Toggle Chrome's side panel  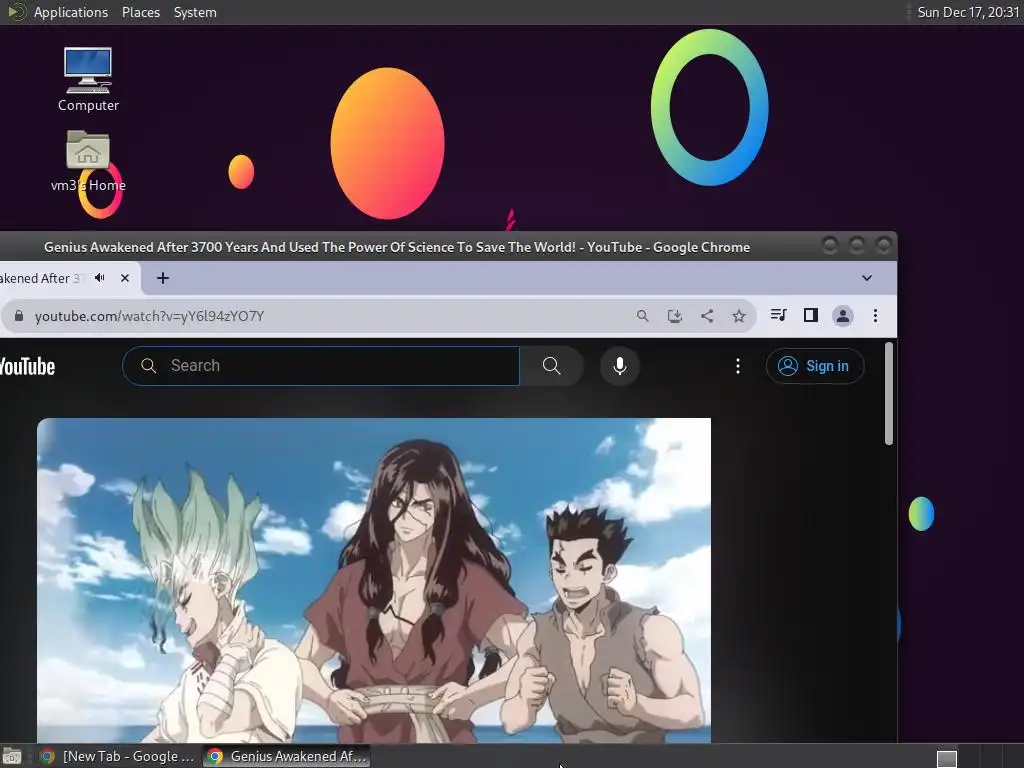click(810, 315)
